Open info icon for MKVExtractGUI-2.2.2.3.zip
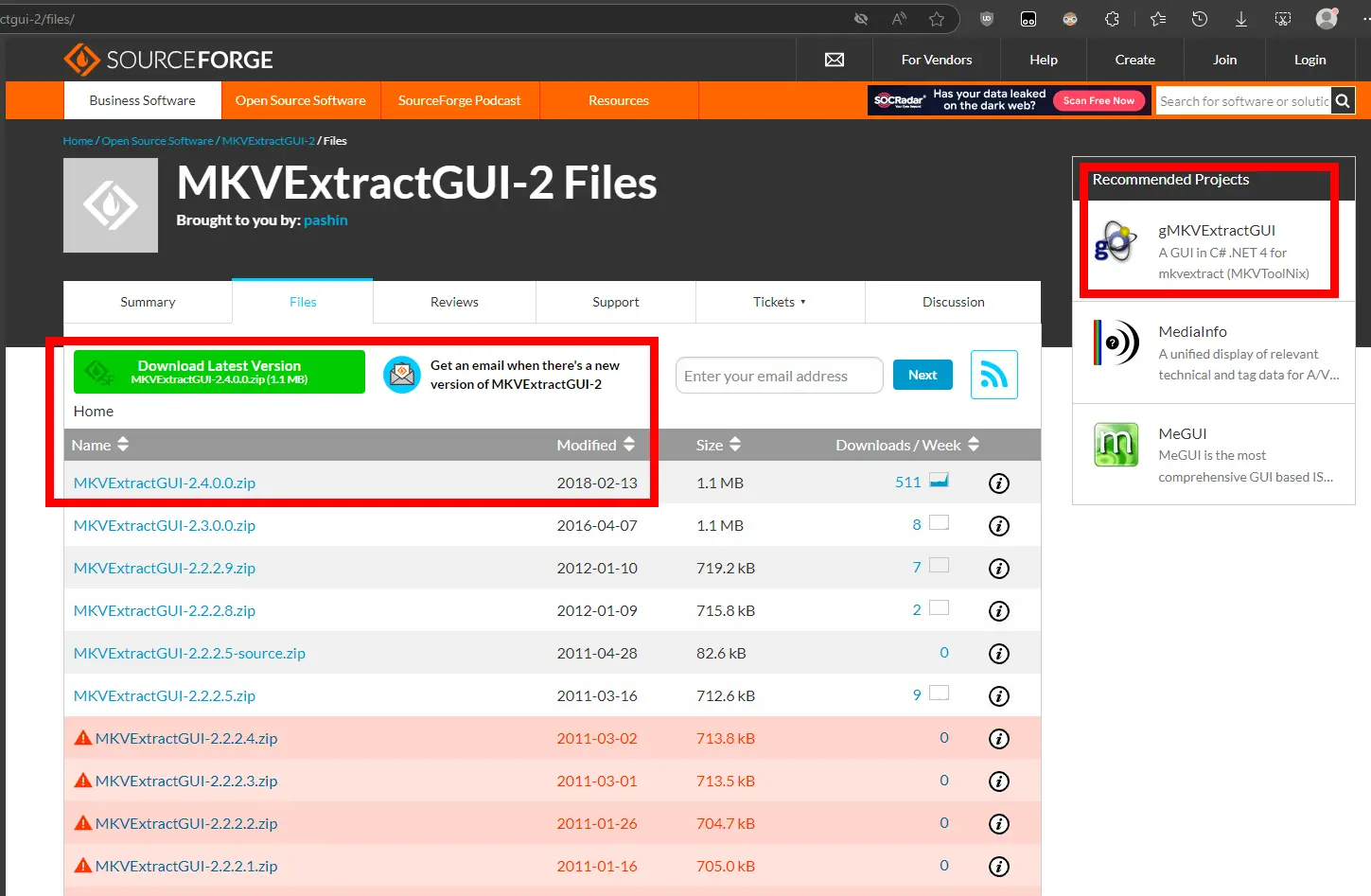 pos(999,782)
